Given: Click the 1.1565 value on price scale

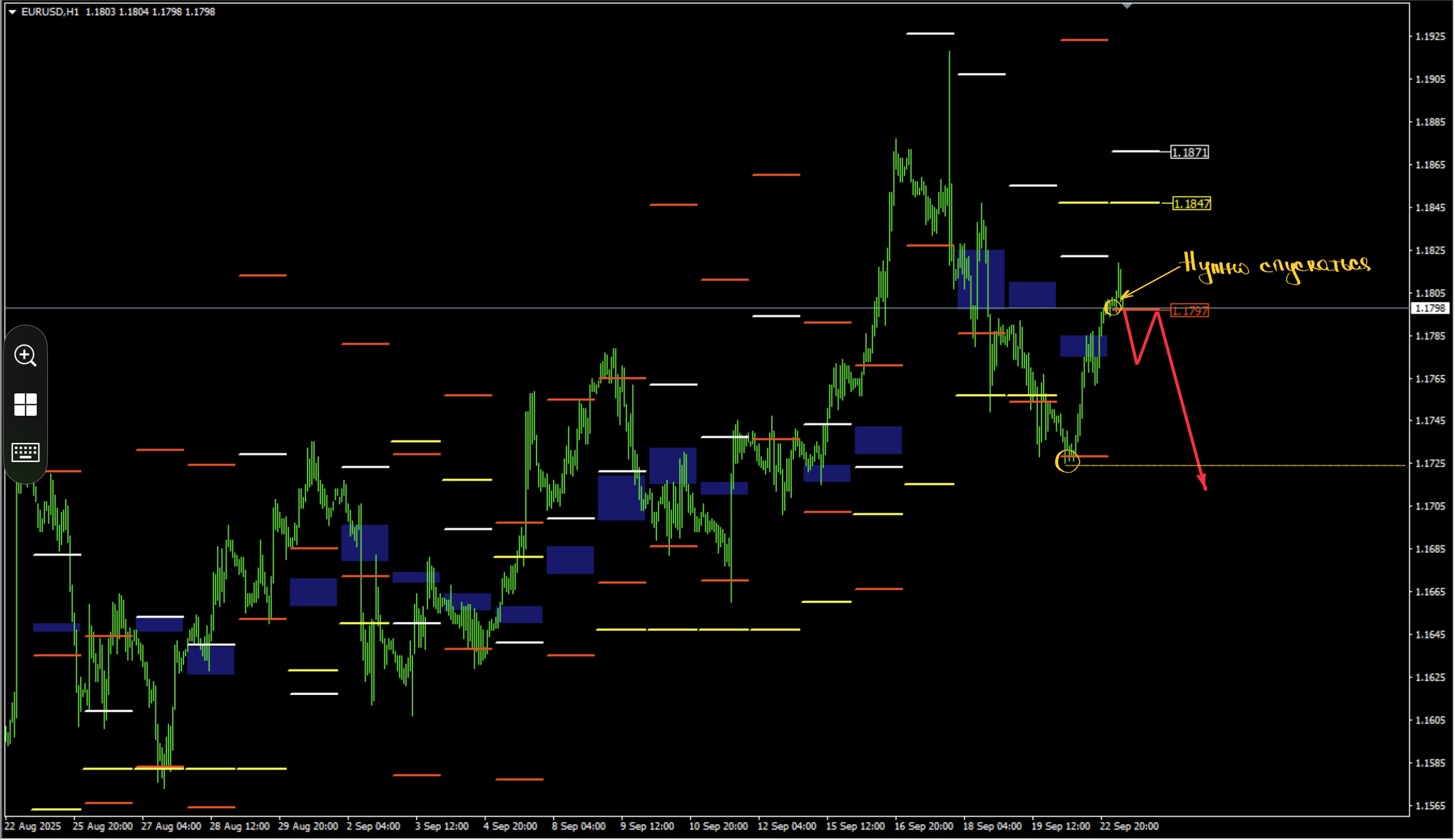Looking at the screenshot, I should [x=1429, y=805].
